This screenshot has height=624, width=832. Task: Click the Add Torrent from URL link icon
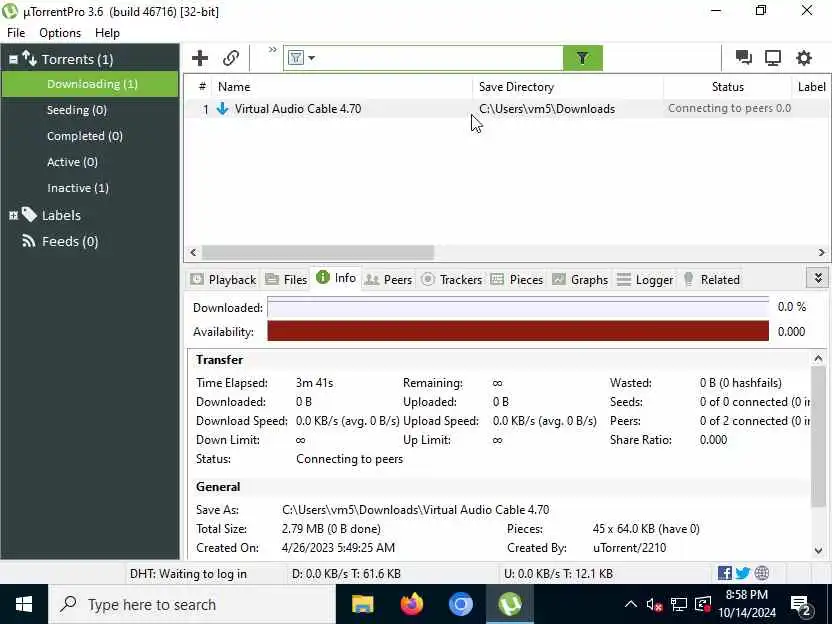coord(231,58)
